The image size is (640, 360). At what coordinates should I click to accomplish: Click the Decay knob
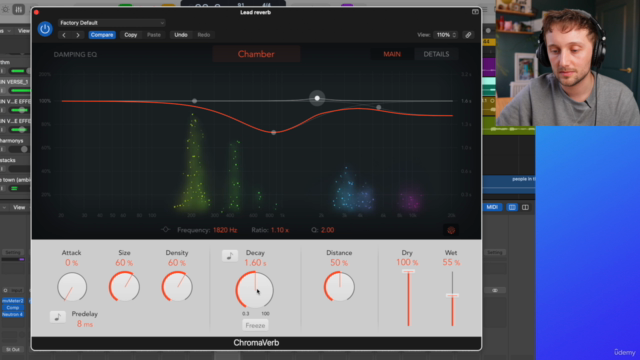[255, 290]
